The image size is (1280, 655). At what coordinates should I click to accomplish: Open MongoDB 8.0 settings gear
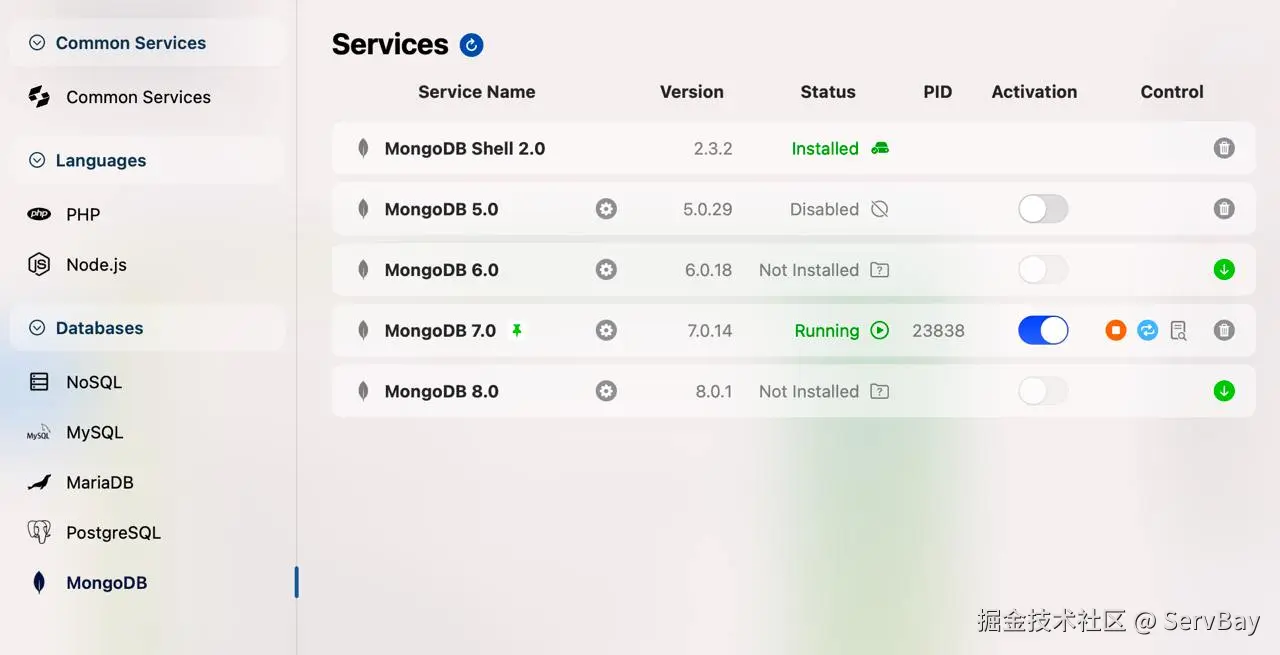(x=606, y=391)
